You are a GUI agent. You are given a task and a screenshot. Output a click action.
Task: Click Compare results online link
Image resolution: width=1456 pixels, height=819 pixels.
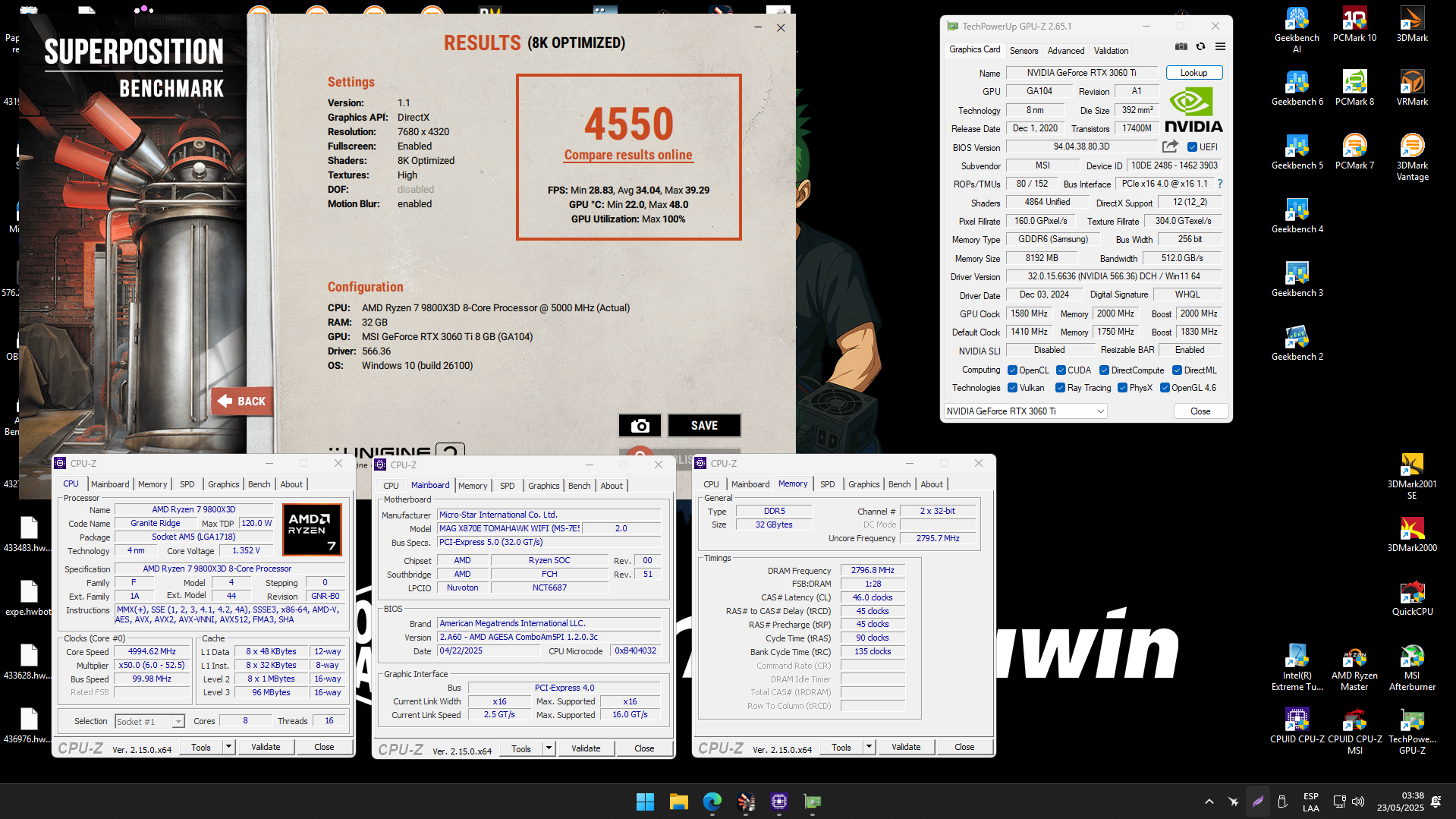coord(628,155)
